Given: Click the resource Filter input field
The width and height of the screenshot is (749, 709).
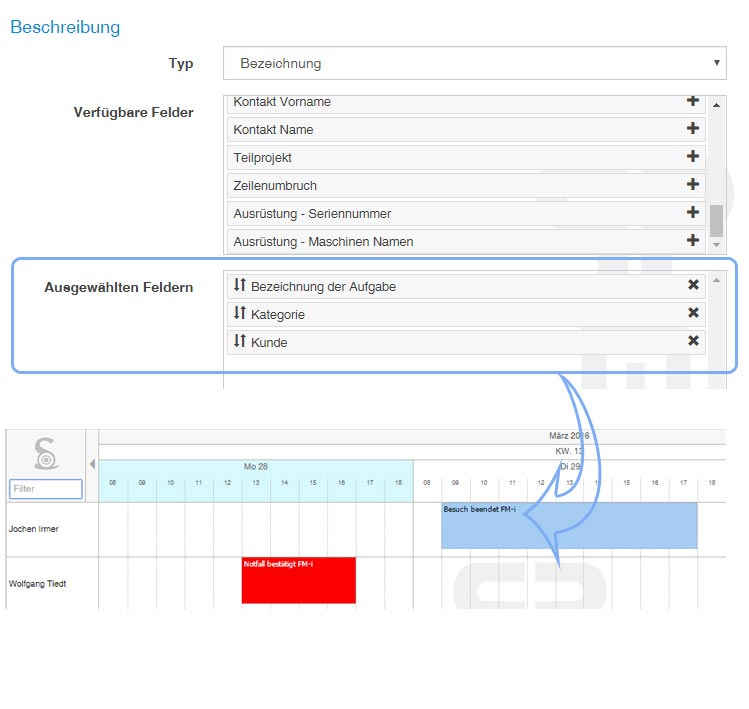Looking at the screenshot, I should 46,489.
